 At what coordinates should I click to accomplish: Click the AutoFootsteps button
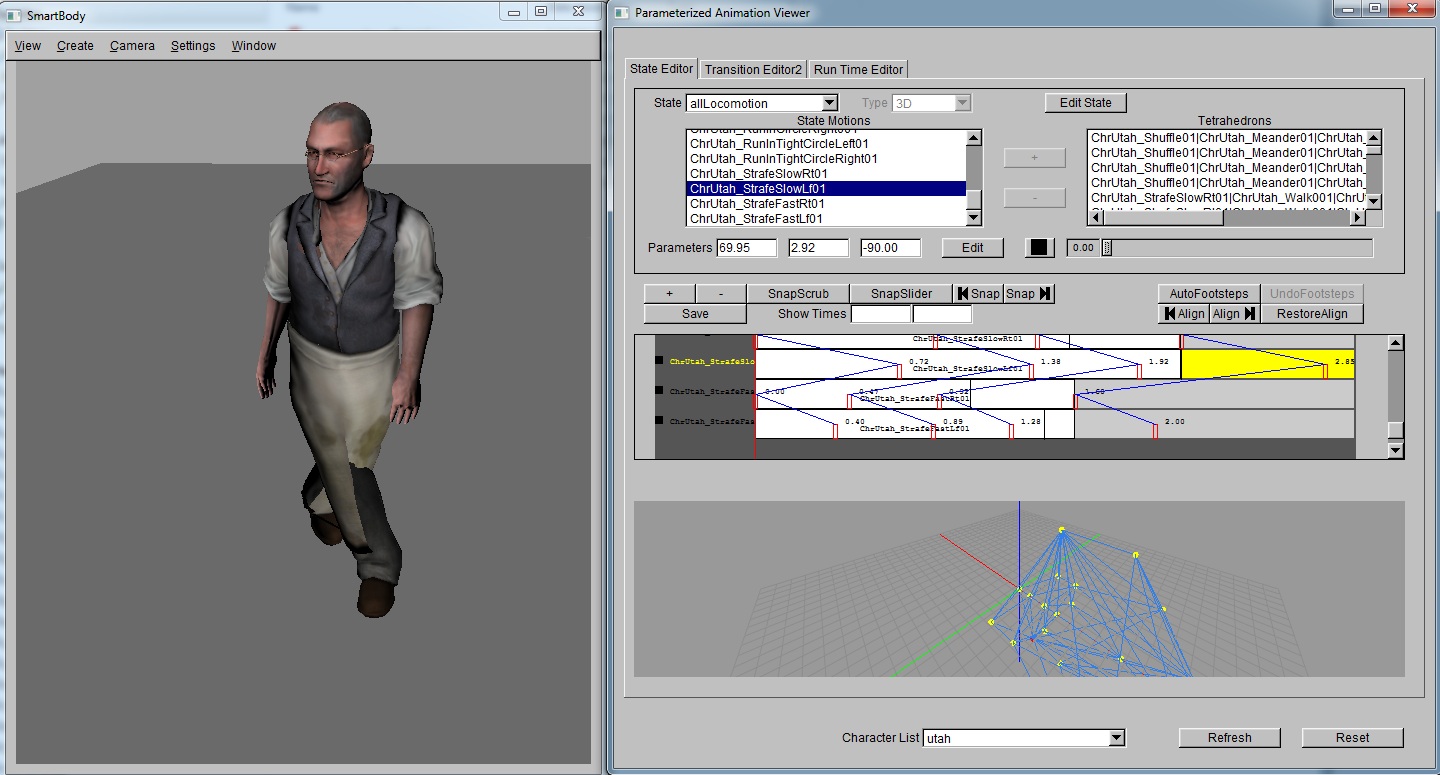coord(1209,294)
